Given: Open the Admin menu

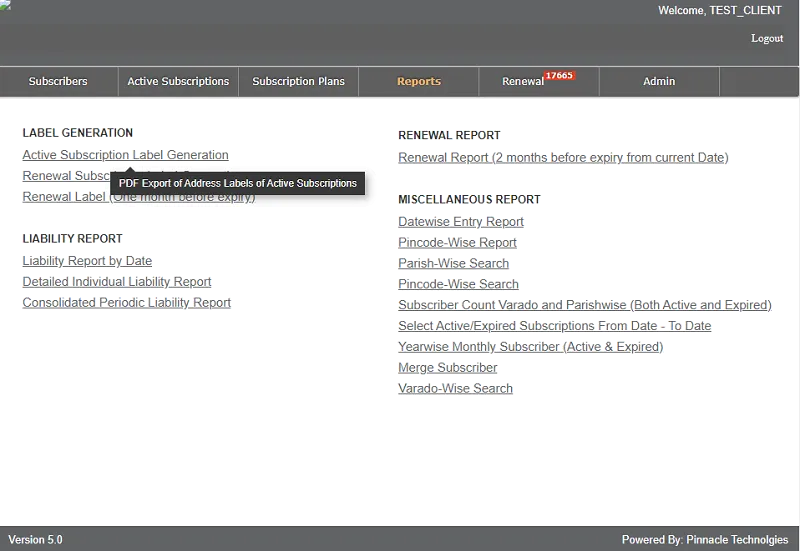Looking at the screenshot, I should click(x=659, y=82).
